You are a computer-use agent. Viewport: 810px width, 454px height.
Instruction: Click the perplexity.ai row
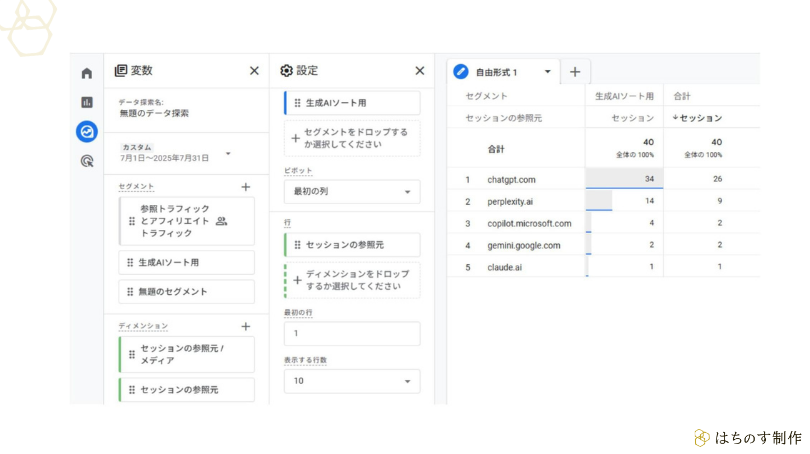click(603, 201)
